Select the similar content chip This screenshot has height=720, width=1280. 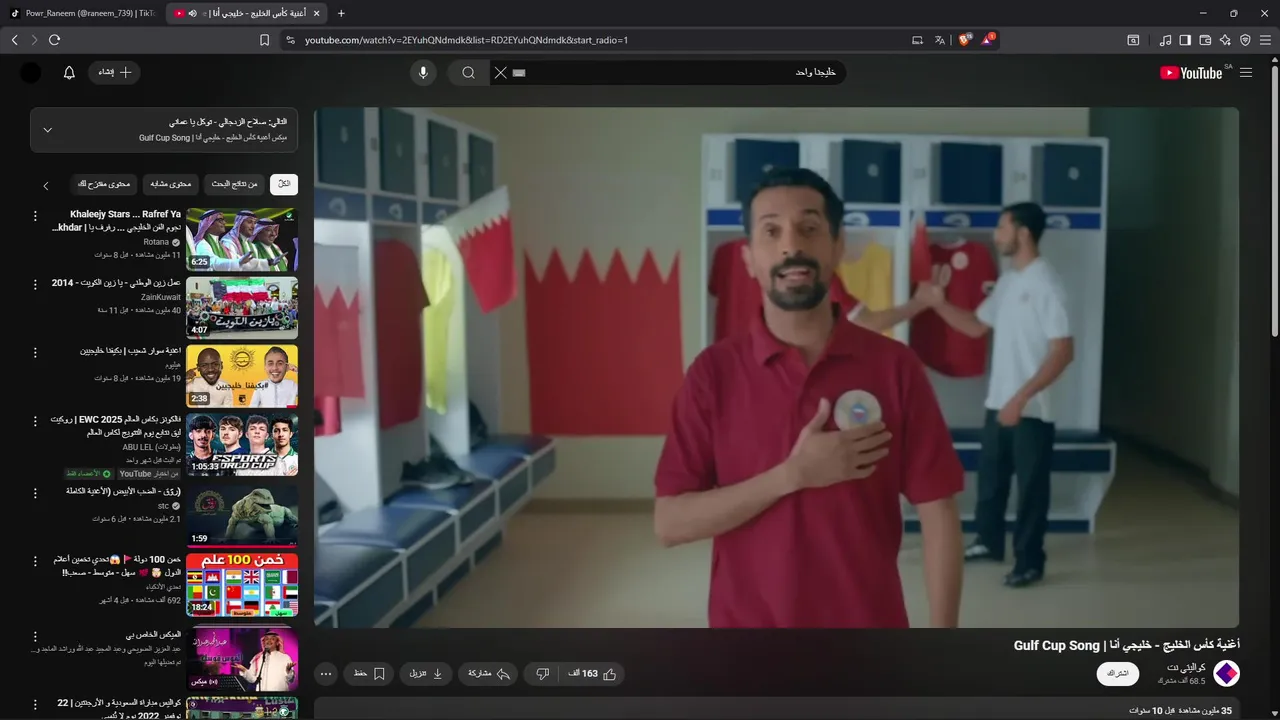(x=171, y=184)
